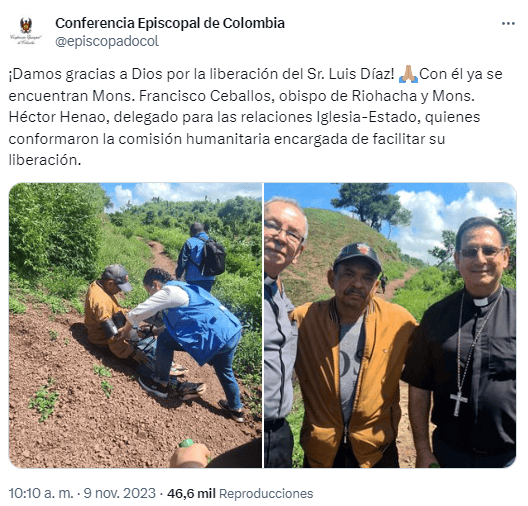Open the right photo of the three men
Image resolution: width=528 pixels, height=506 pixels.
pos(390,325)
